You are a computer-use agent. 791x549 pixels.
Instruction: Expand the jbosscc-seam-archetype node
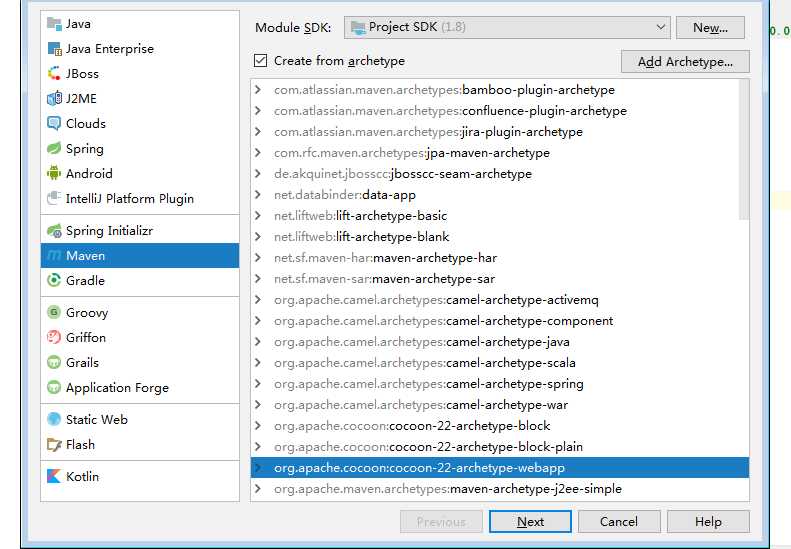click(258, 174)
